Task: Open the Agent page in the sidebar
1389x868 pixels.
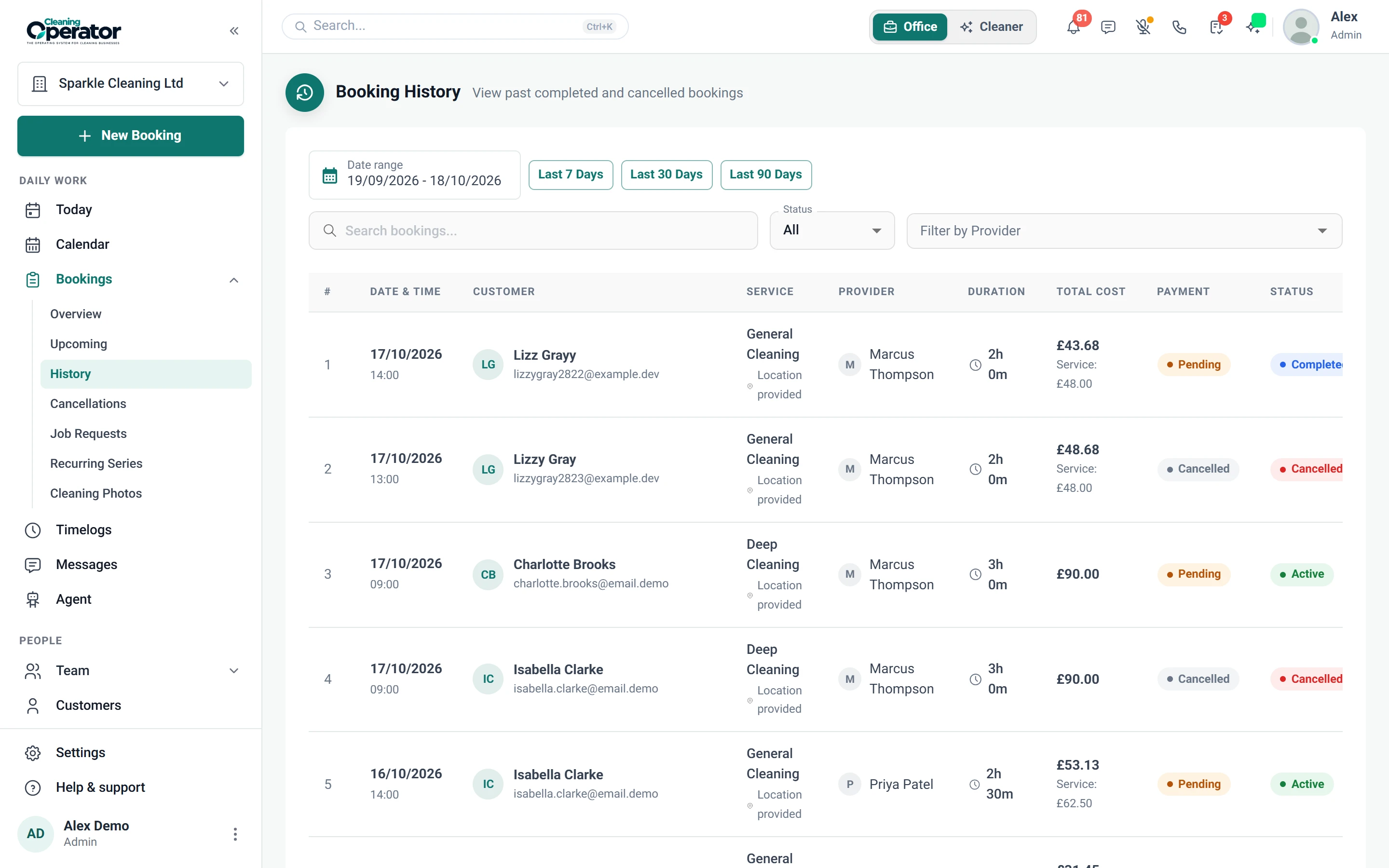Action: point(131,599)
